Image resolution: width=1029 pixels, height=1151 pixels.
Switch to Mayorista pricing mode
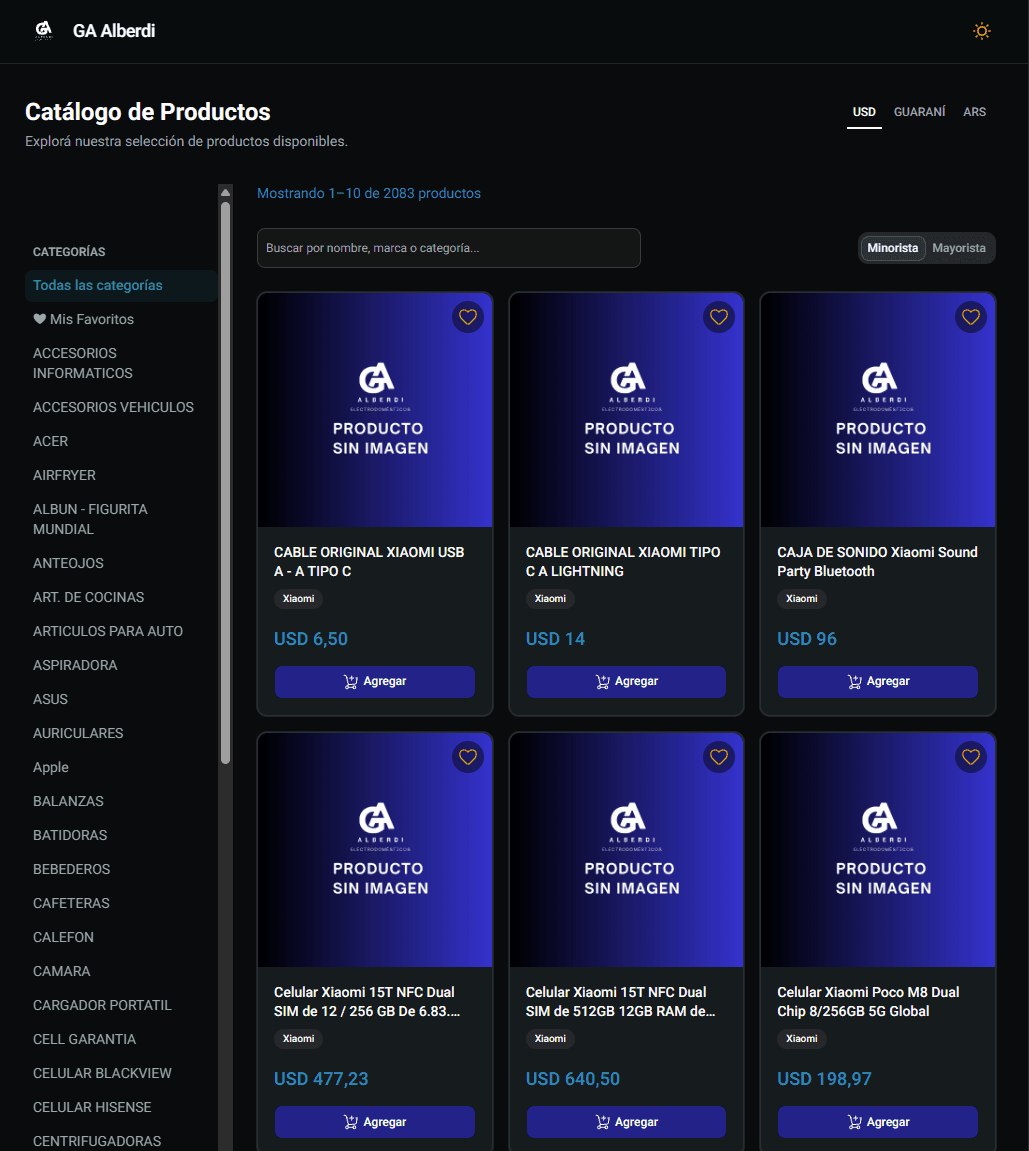point(959,248)
